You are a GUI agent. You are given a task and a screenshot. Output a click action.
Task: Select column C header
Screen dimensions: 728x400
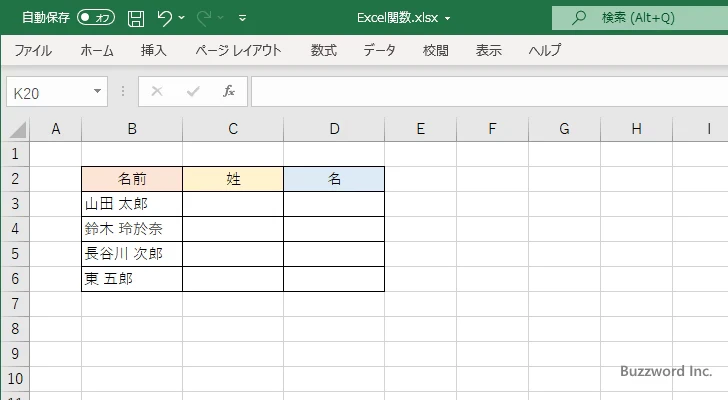233,128
